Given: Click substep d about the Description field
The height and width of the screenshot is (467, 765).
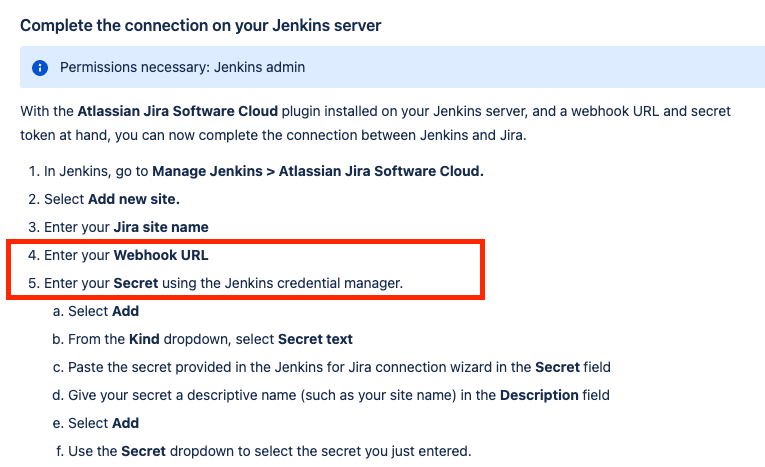Looking at the screenshot, I should tap(339, 395).
